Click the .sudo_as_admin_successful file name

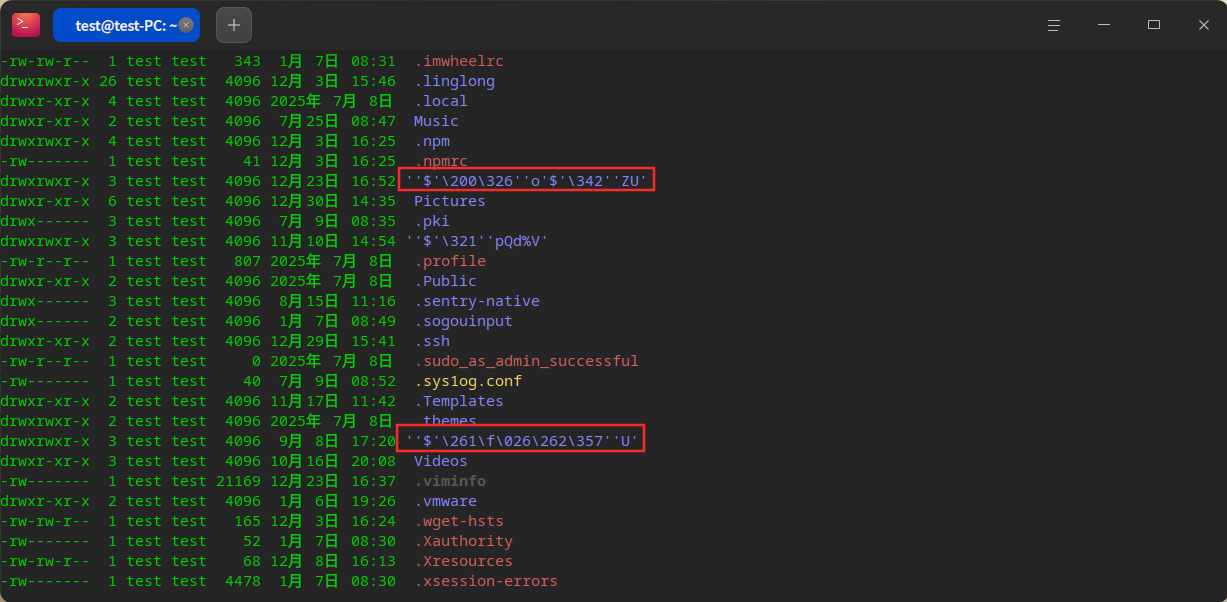[526, 361]
